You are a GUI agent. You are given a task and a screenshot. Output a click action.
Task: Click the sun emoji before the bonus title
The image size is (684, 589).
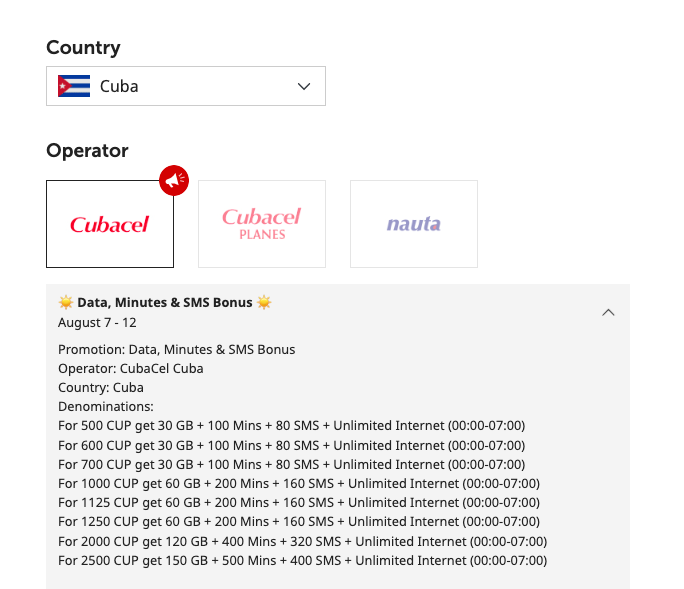coord(66,302)
